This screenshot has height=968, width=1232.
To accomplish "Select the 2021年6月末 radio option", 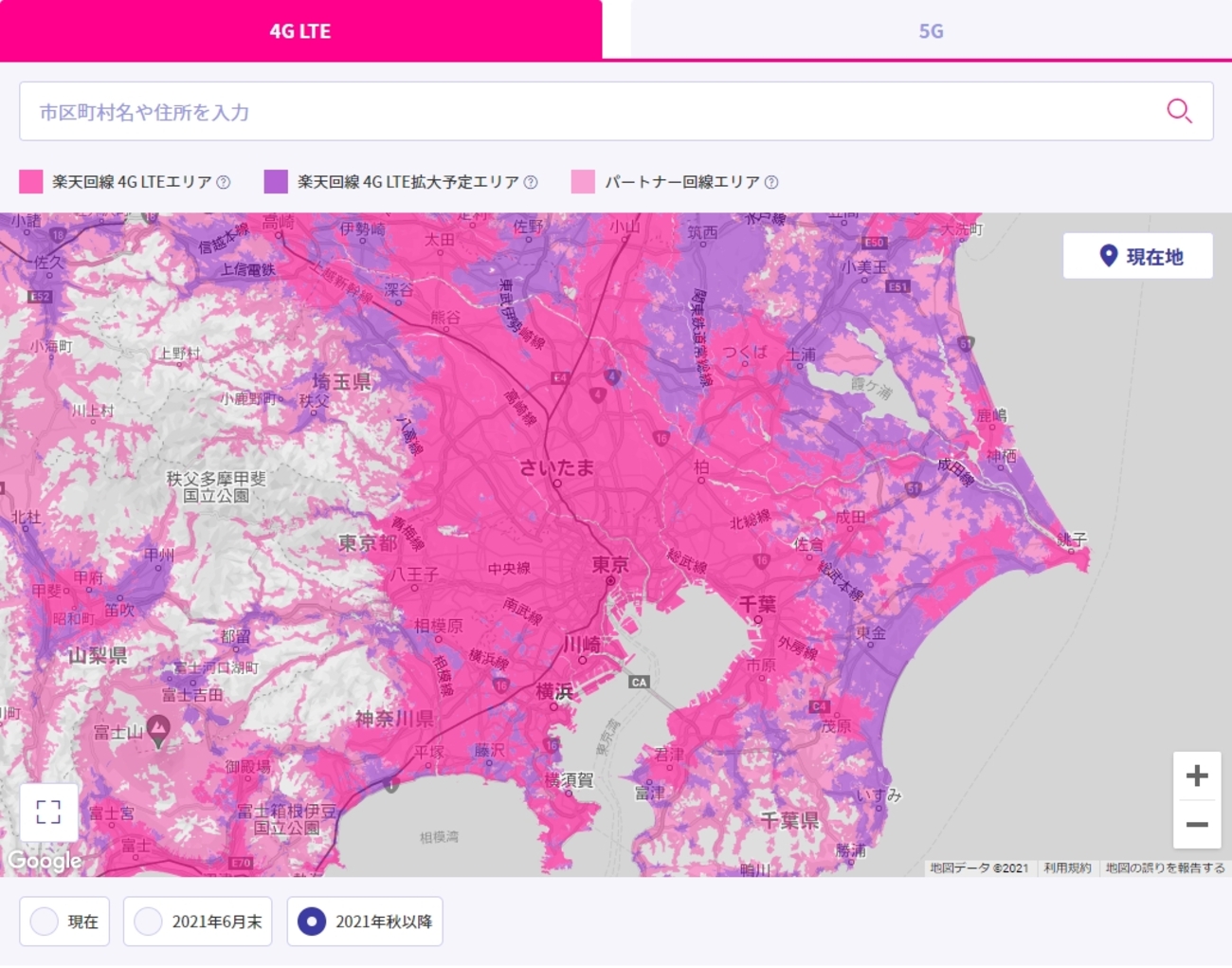I will pyautogui.click(x=197, y=922).
